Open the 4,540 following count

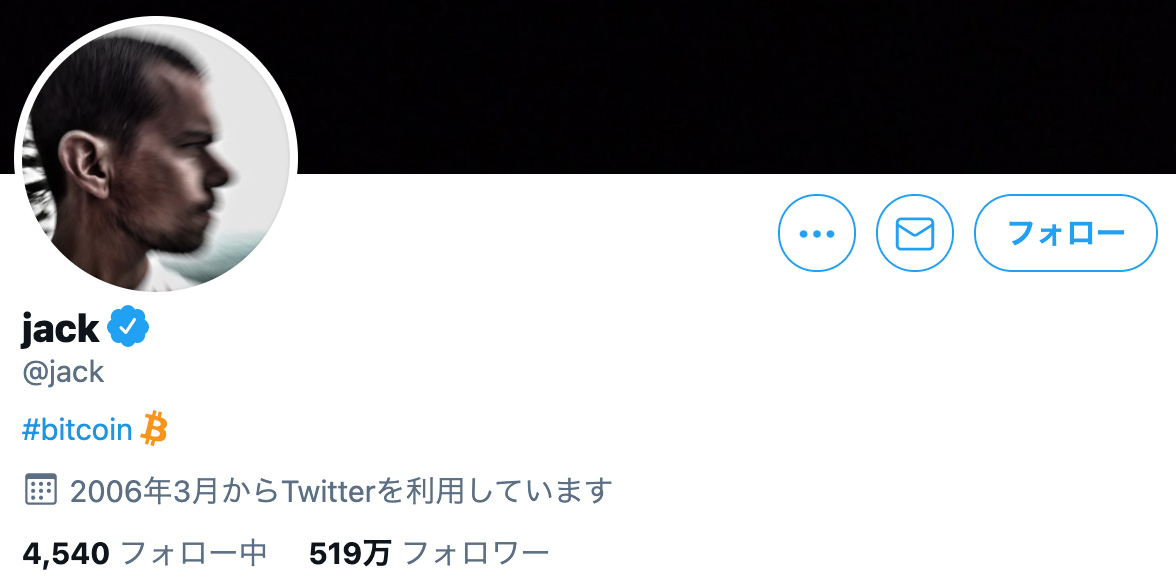(66, 554)
